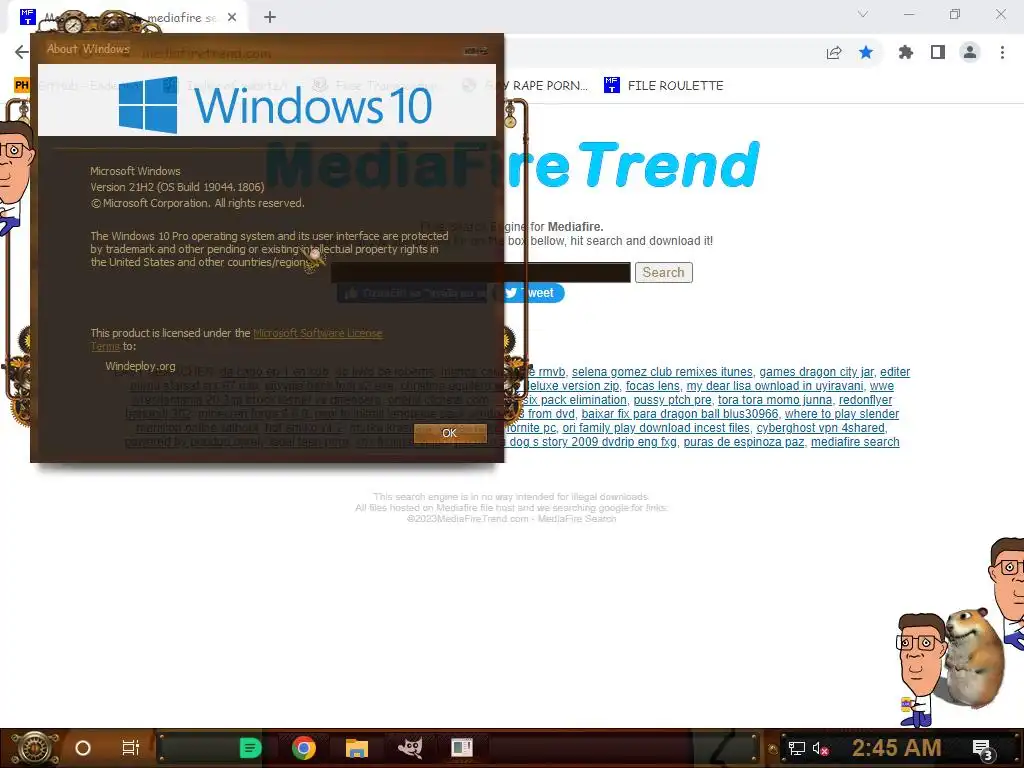The height and width of the screenshot is (768, 1024).
Task: Open the 'editer' link
Action: point(895,372)
